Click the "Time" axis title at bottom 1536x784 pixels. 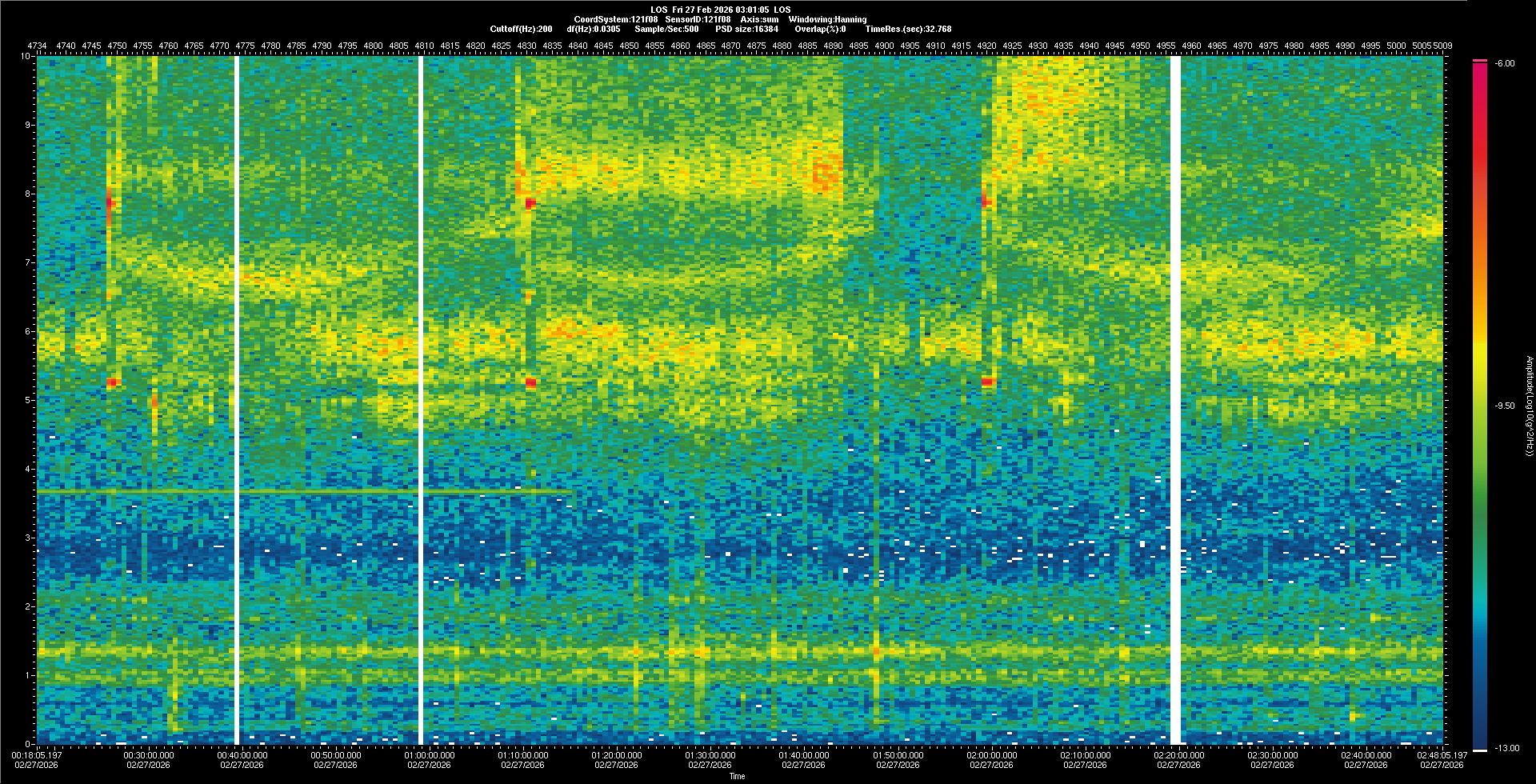tap(737, 776)
